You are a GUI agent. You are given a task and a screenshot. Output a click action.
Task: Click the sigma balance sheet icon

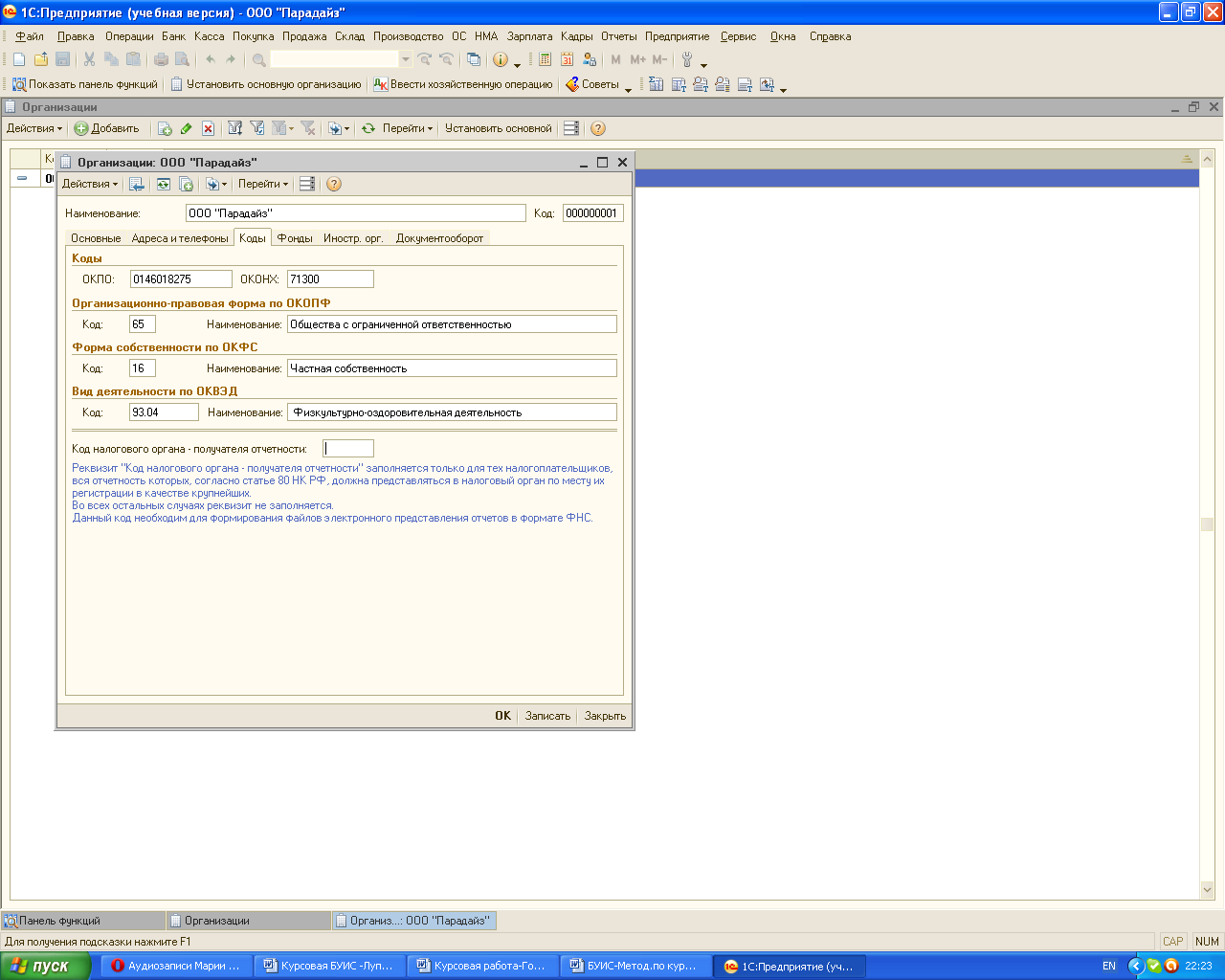click(657, 84)
